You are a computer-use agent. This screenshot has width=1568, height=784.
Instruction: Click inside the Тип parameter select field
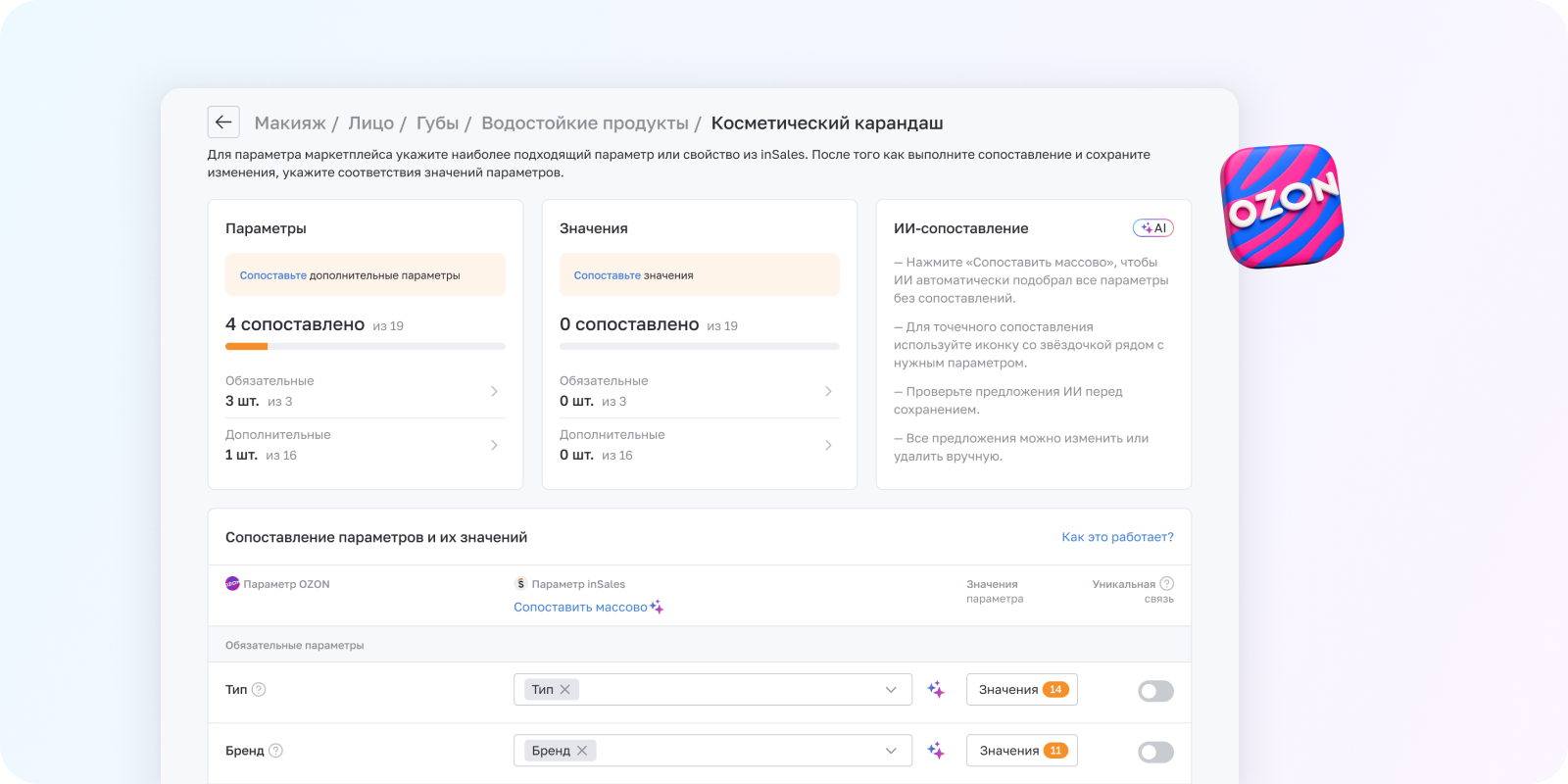coord(712,690)
